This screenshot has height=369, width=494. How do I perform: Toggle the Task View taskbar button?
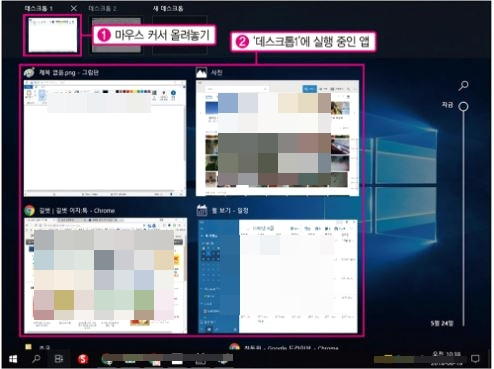[x=59, y=359]
